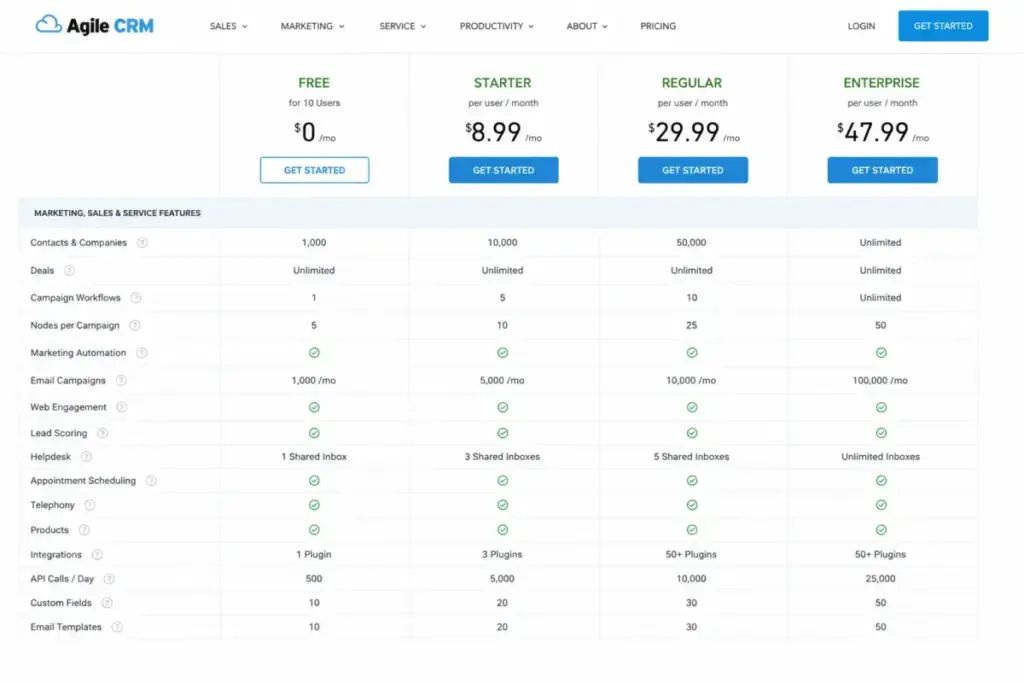Viewport: 1024px width, 683px height.
Task: Click help icon next to Email Campaigns
Action: [121, 380]
